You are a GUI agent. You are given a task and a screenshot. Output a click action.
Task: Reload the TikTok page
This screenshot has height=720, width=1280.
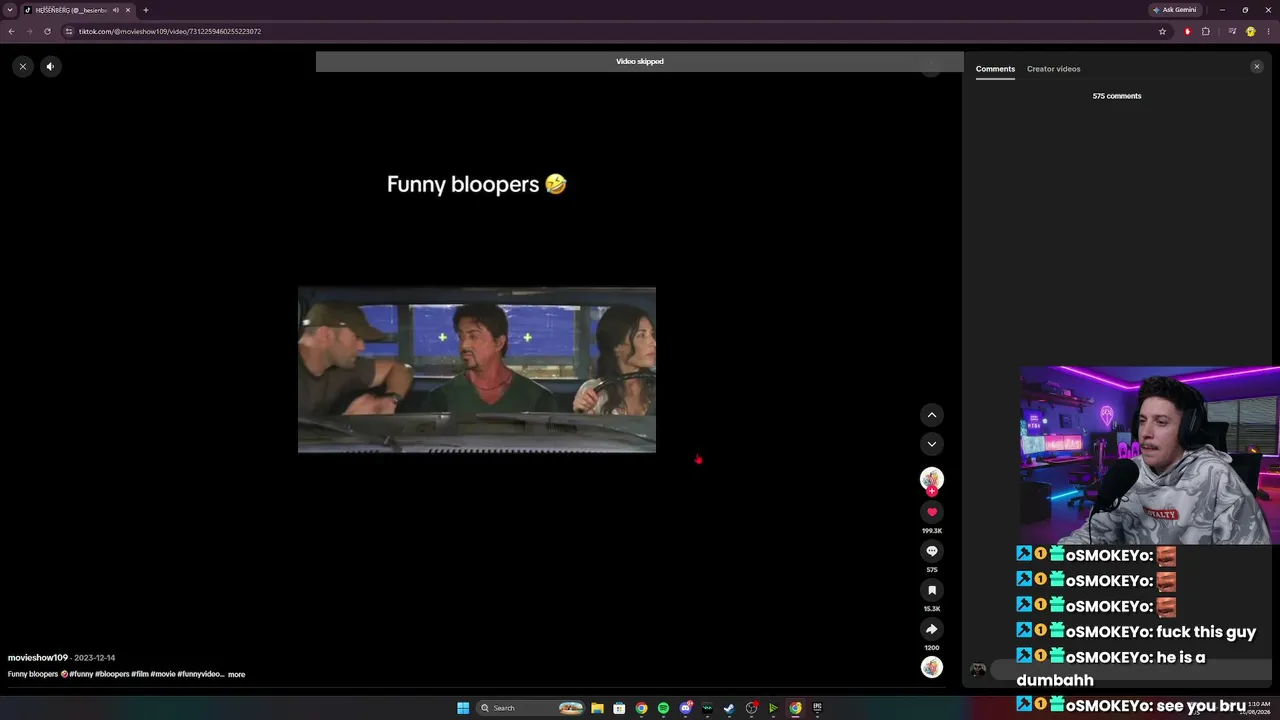tap(47, 31)
